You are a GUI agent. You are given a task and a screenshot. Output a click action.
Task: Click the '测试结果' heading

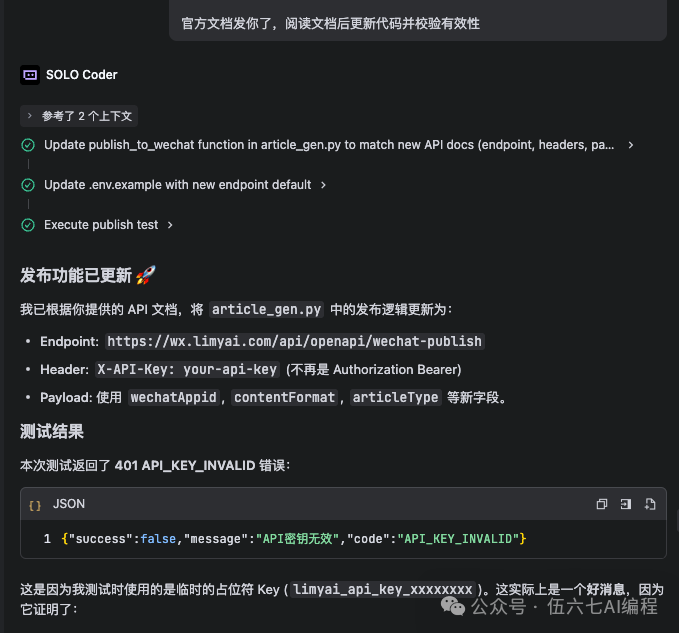(52, 432)
